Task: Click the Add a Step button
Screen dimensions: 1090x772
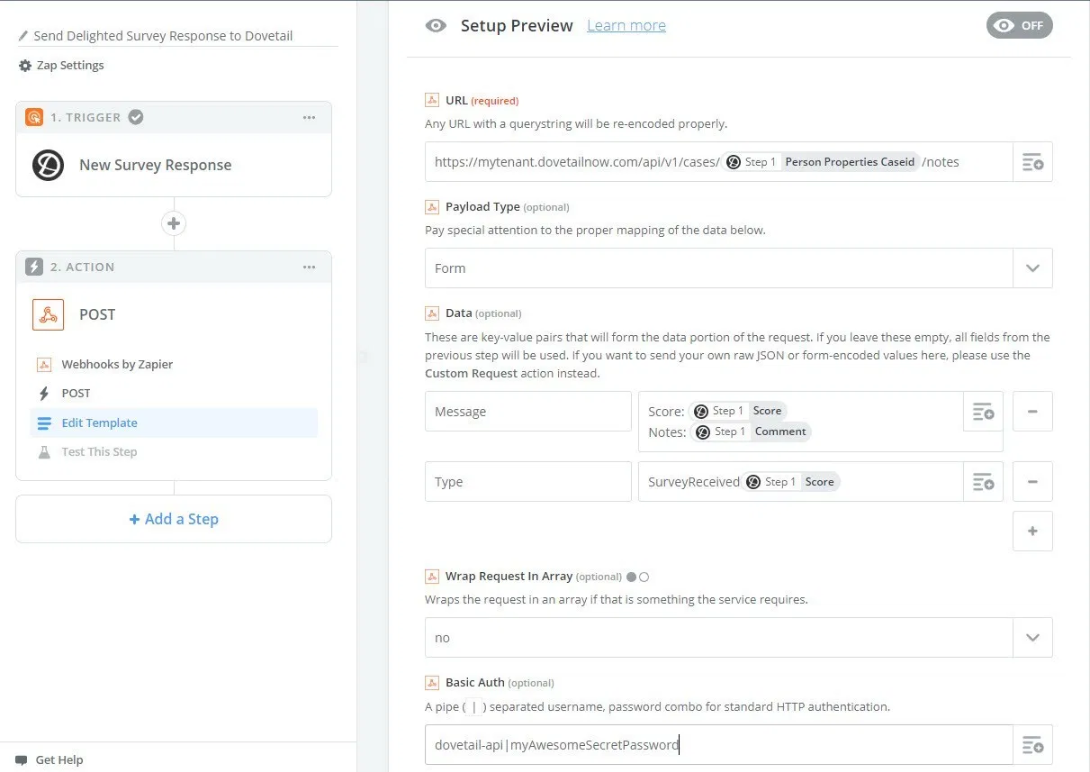Action: (x=173, y=519)
